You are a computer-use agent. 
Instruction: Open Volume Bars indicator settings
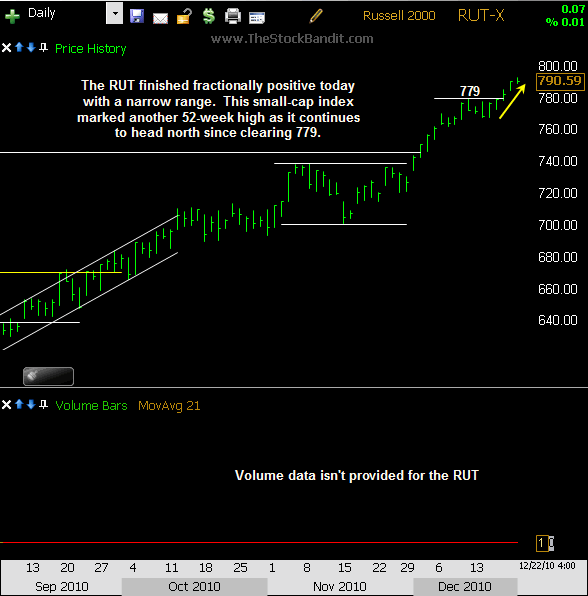(x=91, y=406)
